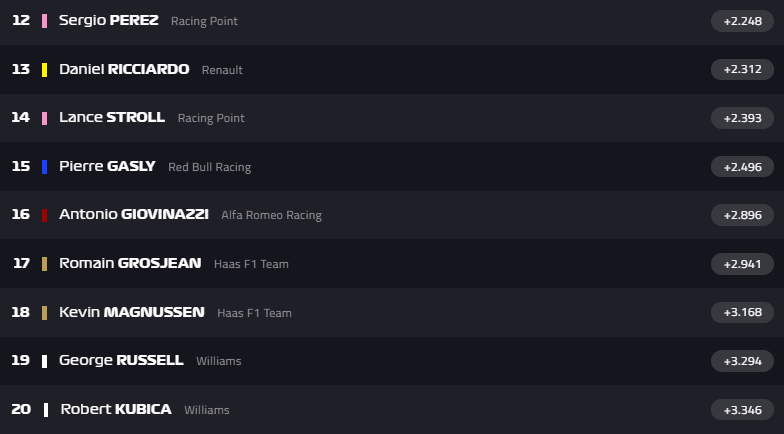Click Sergio Perez driver name
The image size is (784, 434).
(x=108, y=20)
